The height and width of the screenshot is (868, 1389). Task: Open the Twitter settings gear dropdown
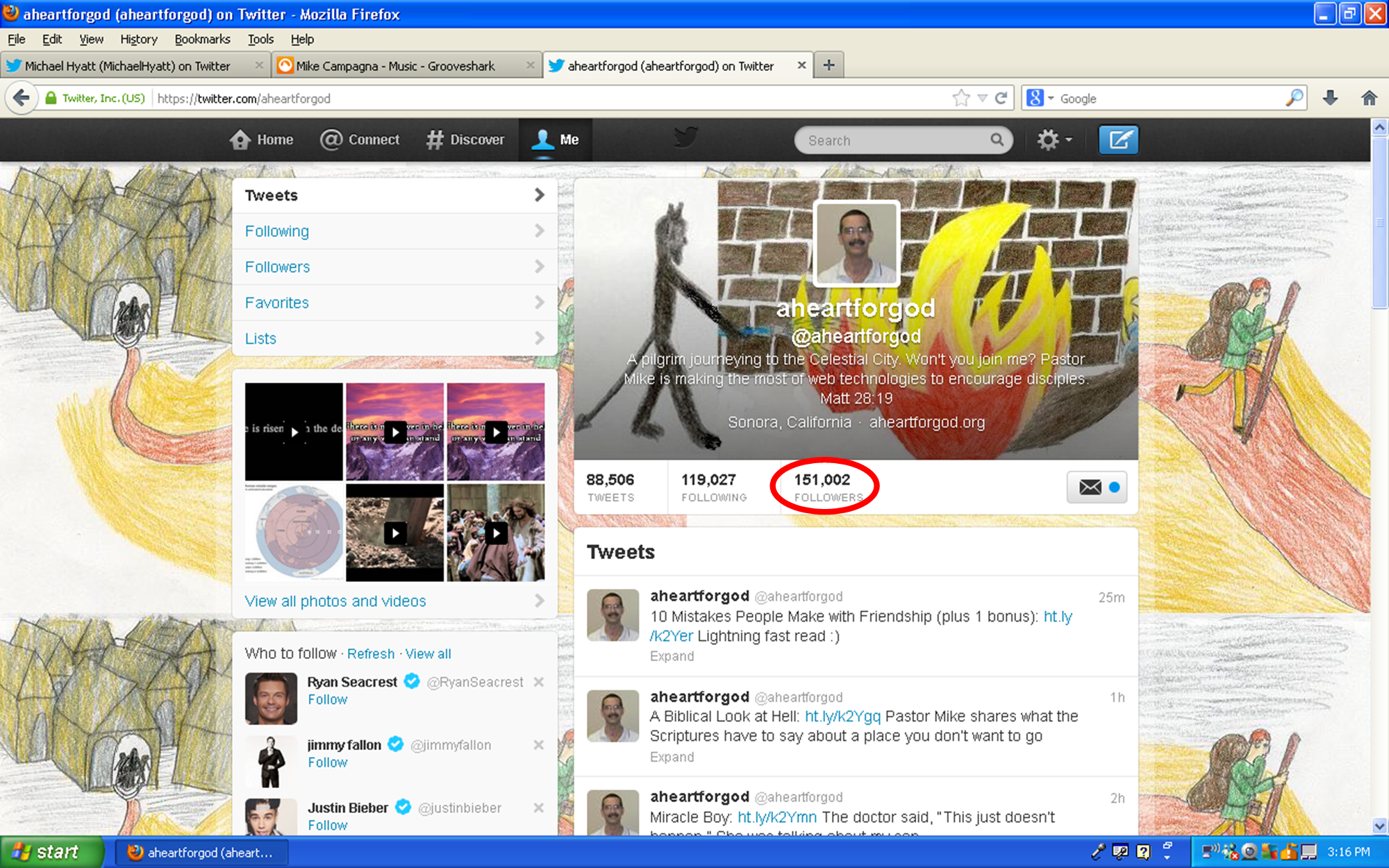pyautogui.click(x=1054, y=140)
